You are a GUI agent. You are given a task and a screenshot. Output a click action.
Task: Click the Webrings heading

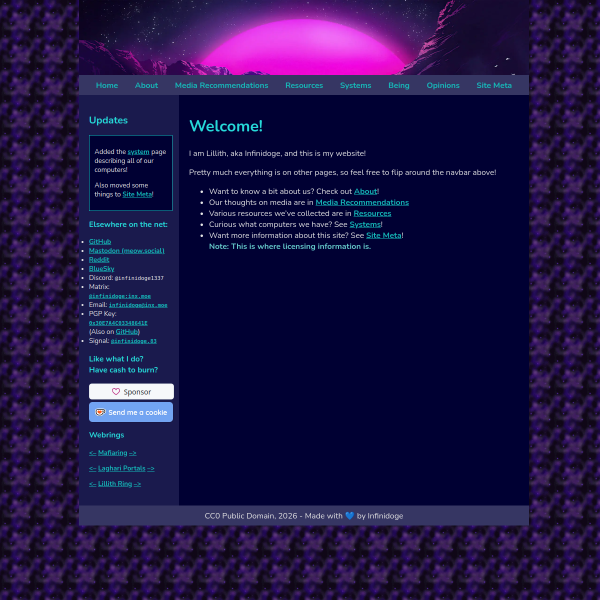(106, 435)
